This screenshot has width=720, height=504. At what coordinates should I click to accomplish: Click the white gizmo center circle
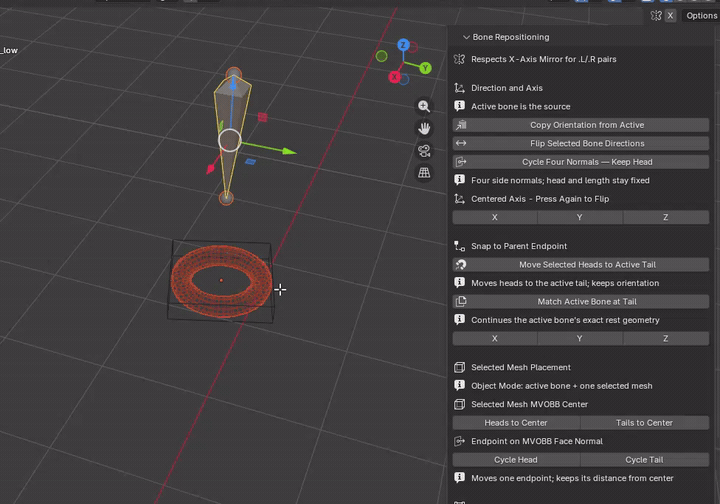click(x=230, y=140)
